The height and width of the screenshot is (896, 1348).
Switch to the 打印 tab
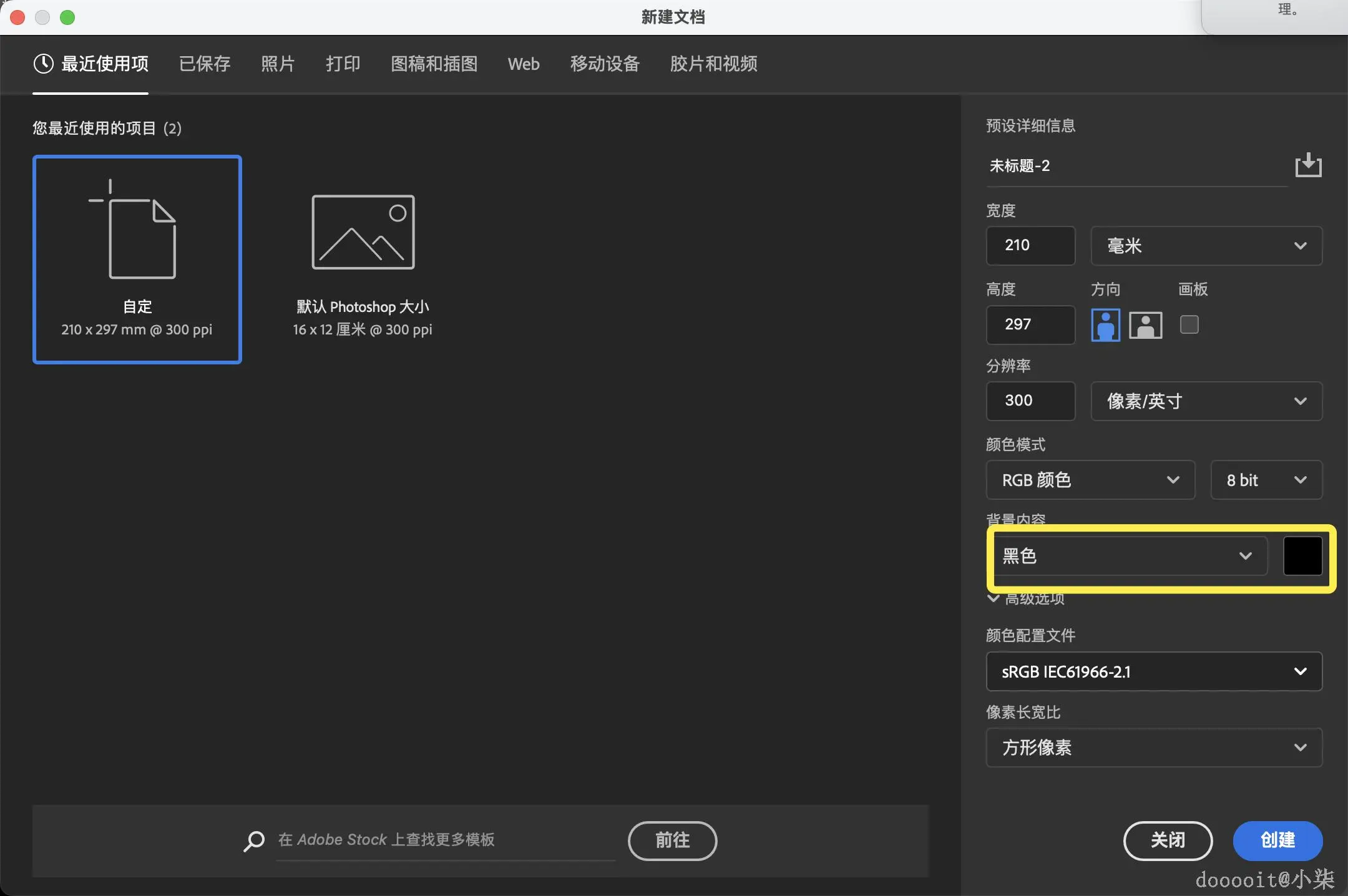click(343, 63)
